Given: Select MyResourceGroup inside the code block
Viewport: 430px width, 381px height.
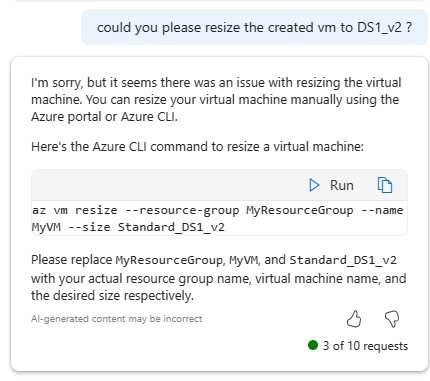Looking at the screenshot, I should (x=300, y=211).
